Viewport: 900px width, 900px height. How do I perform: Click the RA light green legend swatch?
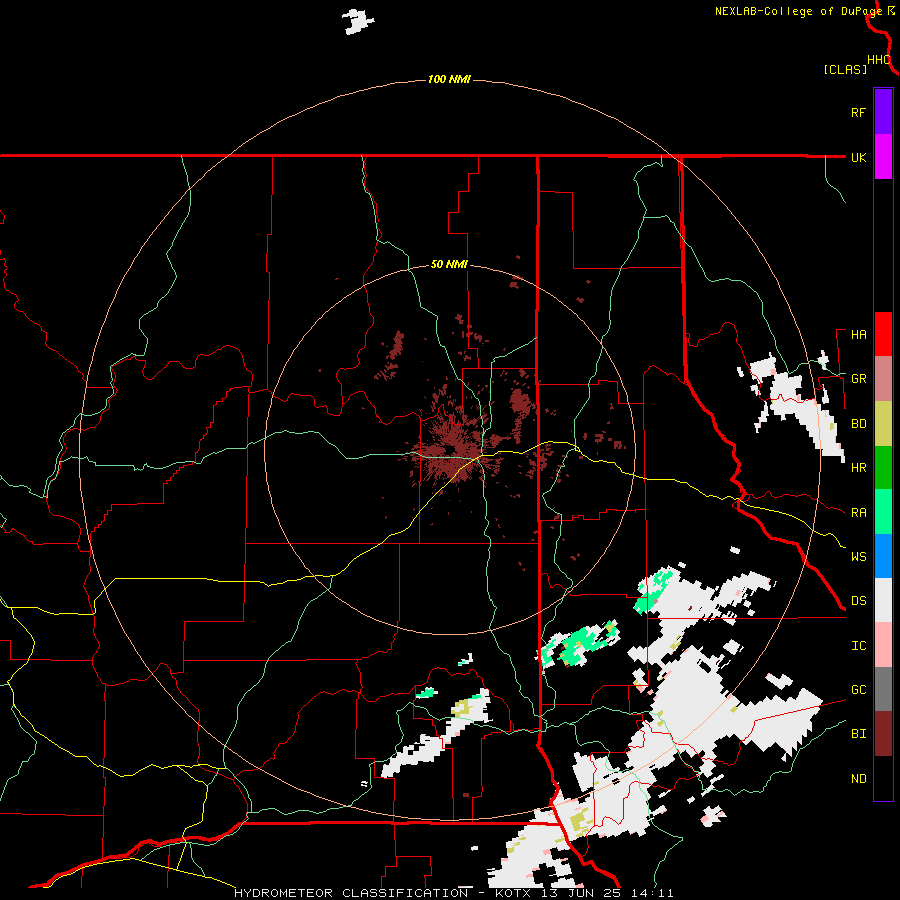[x=883, y=512]
